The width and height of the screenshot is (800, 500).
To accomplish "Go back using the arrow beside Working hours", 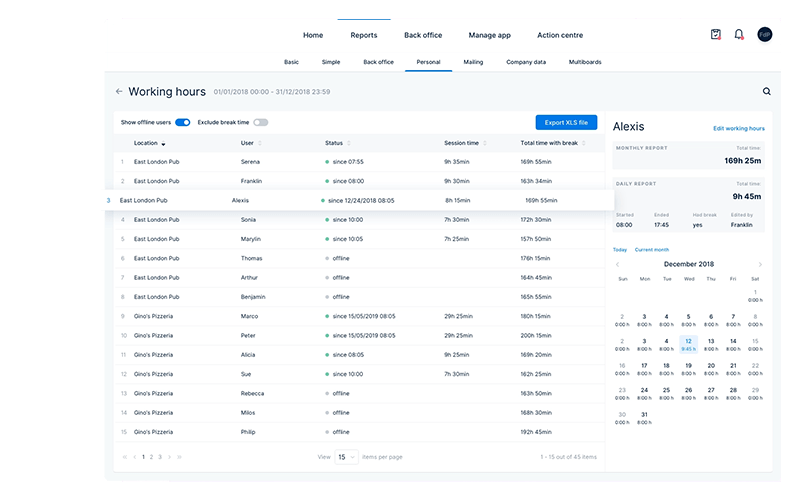I will (119, 92).
